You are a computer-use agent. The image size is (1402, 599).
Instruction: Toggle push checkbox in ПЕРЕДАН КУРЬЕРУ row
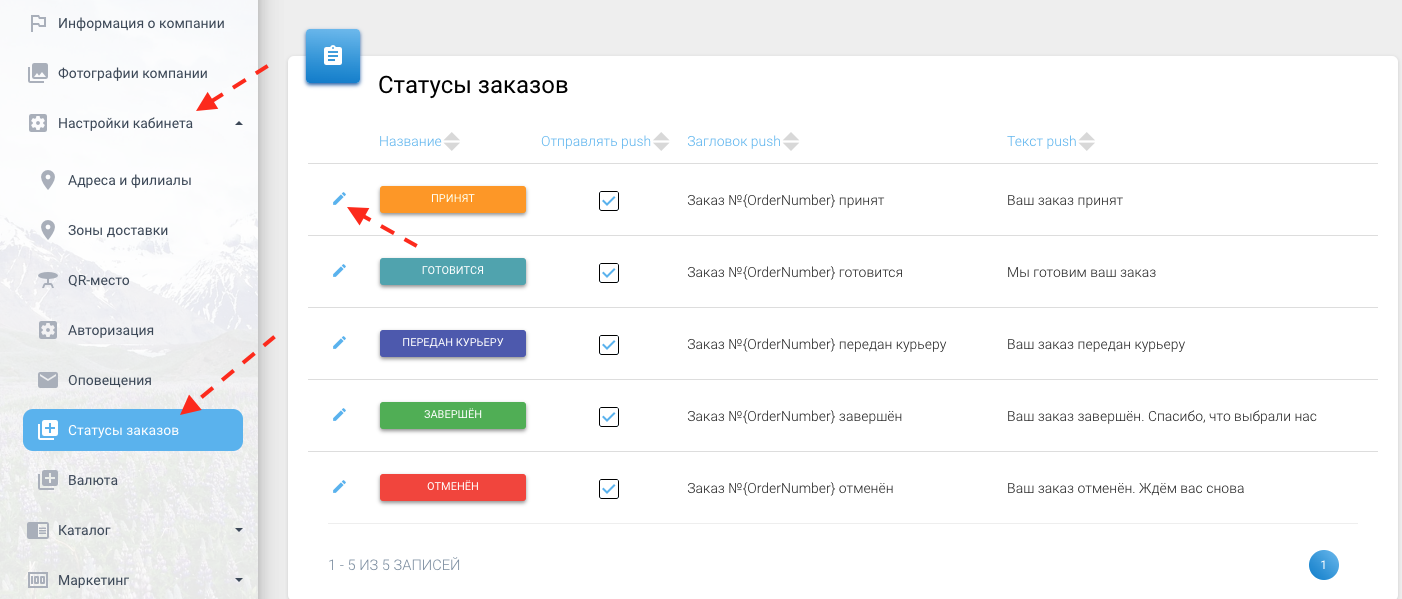[x=608, y=345]
